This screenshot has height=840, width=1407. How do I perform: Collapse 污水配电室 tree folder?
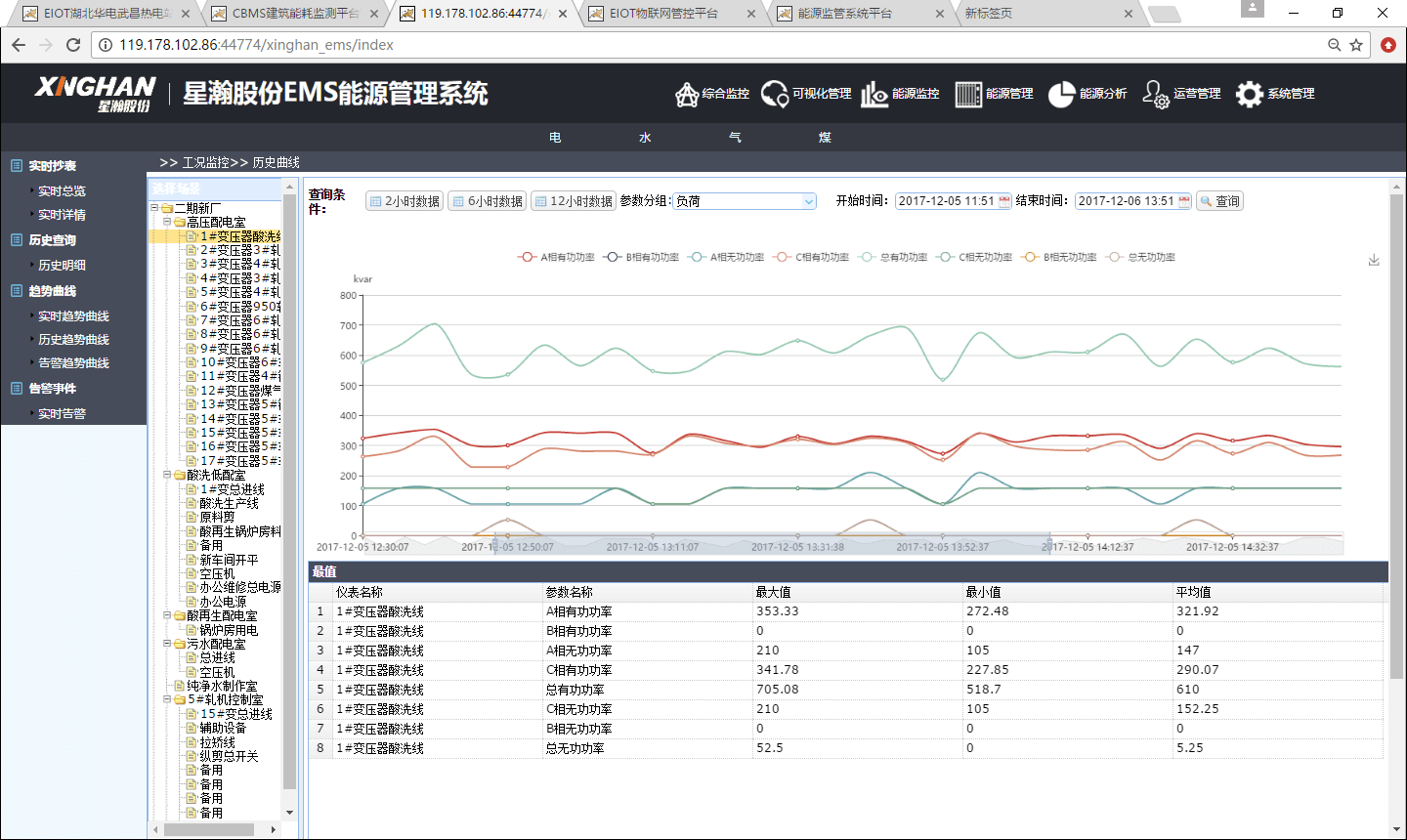pos(167,645)
